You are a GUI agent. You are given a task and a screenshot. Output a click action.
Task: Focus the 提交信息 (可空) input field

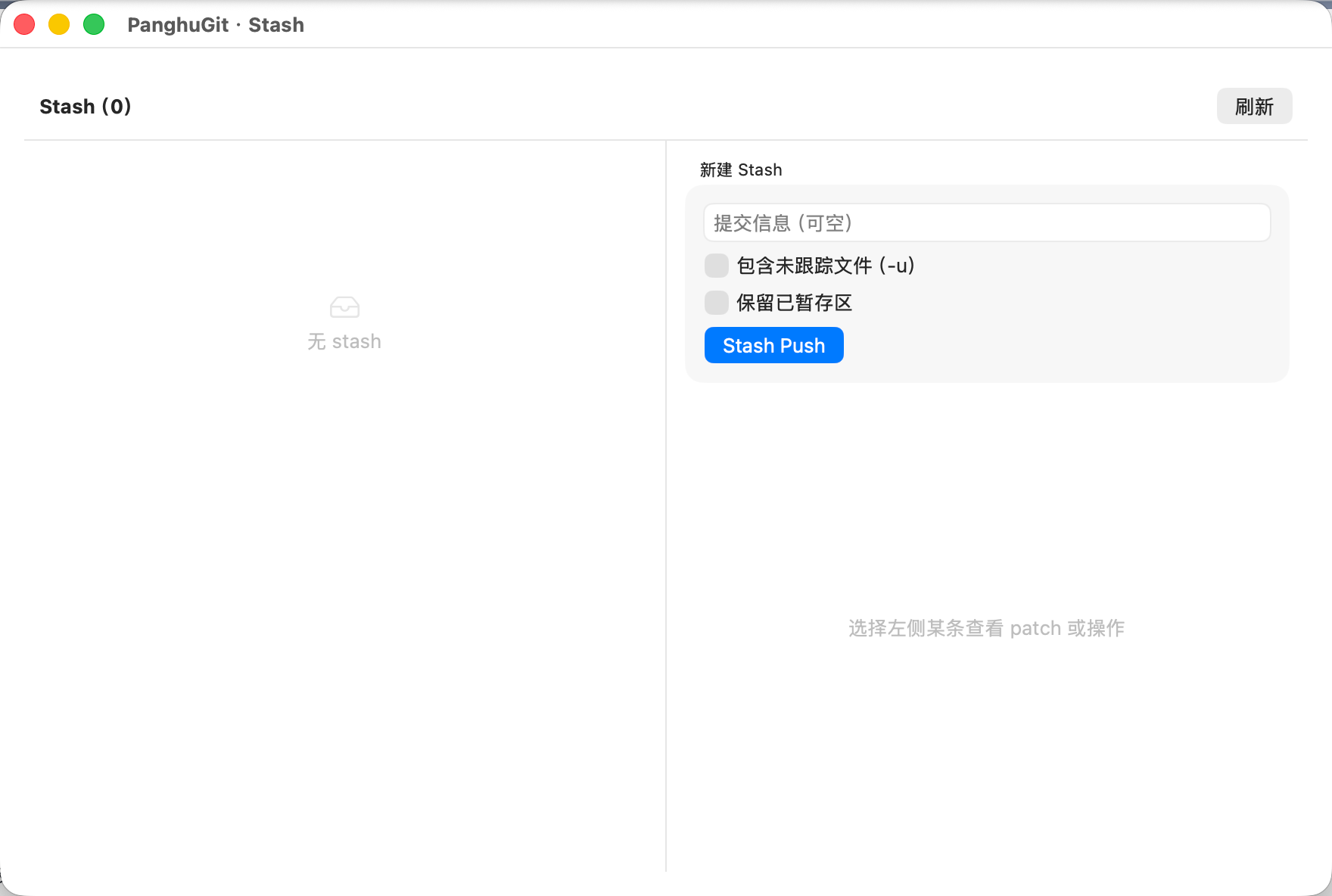pyautogui.click(x=987, y=222)
